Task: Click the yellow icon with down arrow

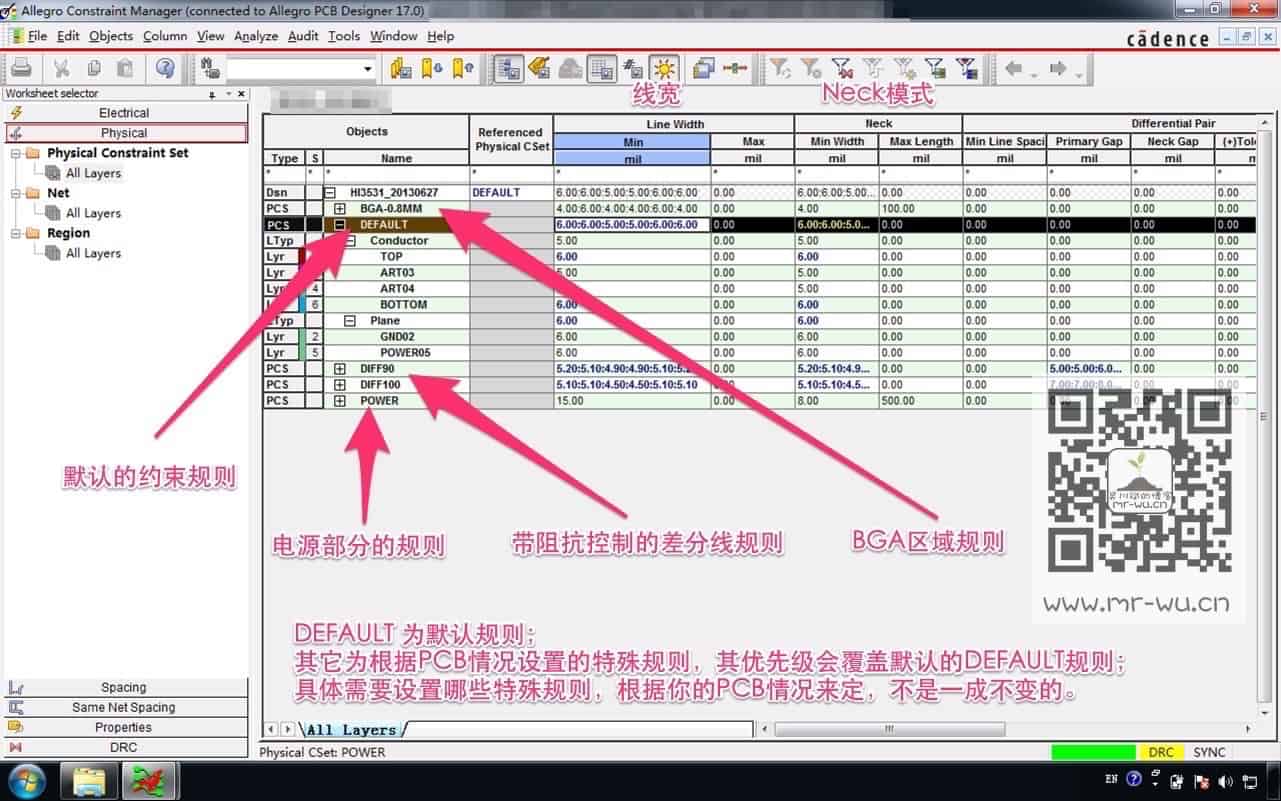Action: pos(432,68)
